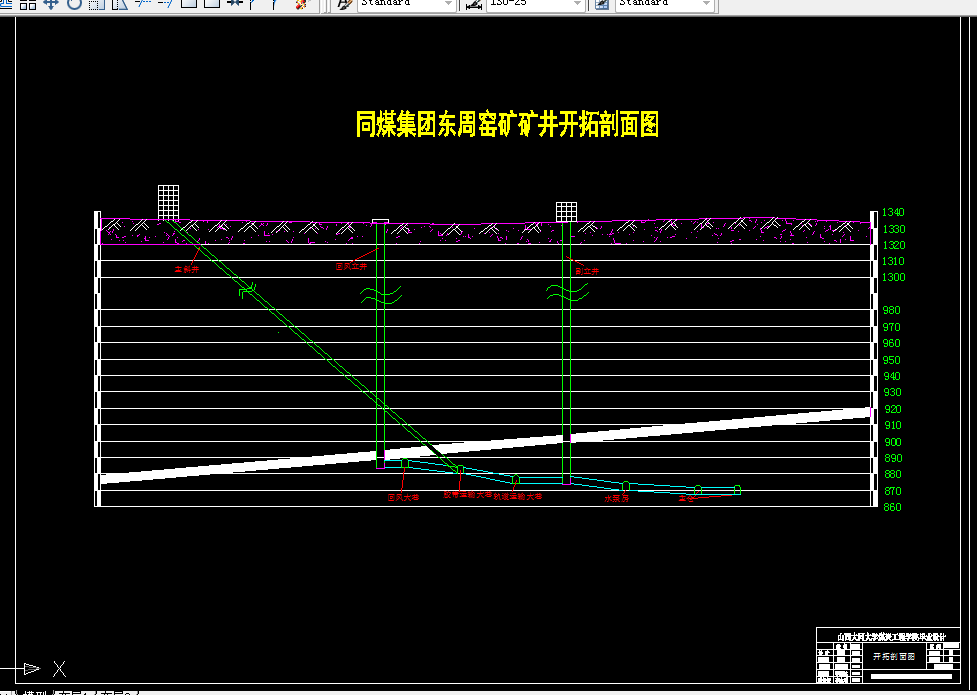Select the Array tool in Modify toolbar
This screenshot has width=977, height=695.
28,4
